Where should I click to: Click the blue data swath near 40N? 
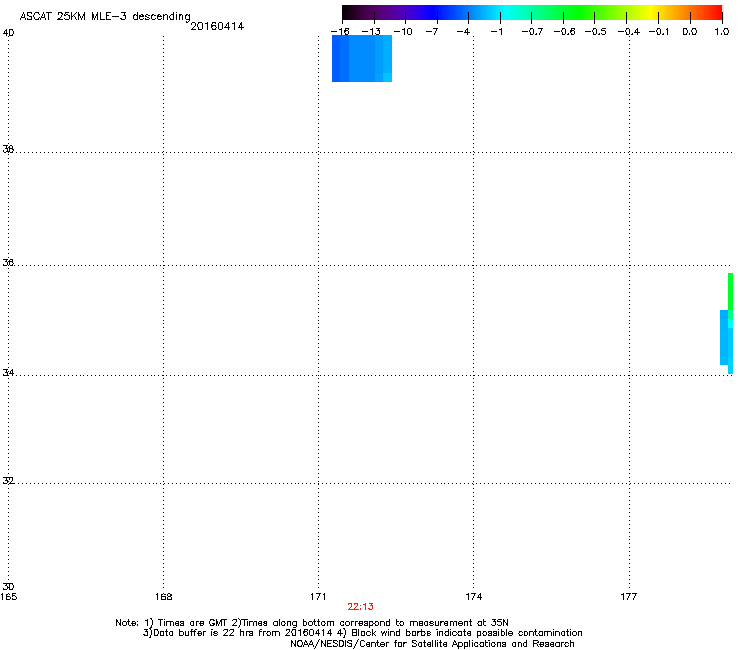point(362,59)
